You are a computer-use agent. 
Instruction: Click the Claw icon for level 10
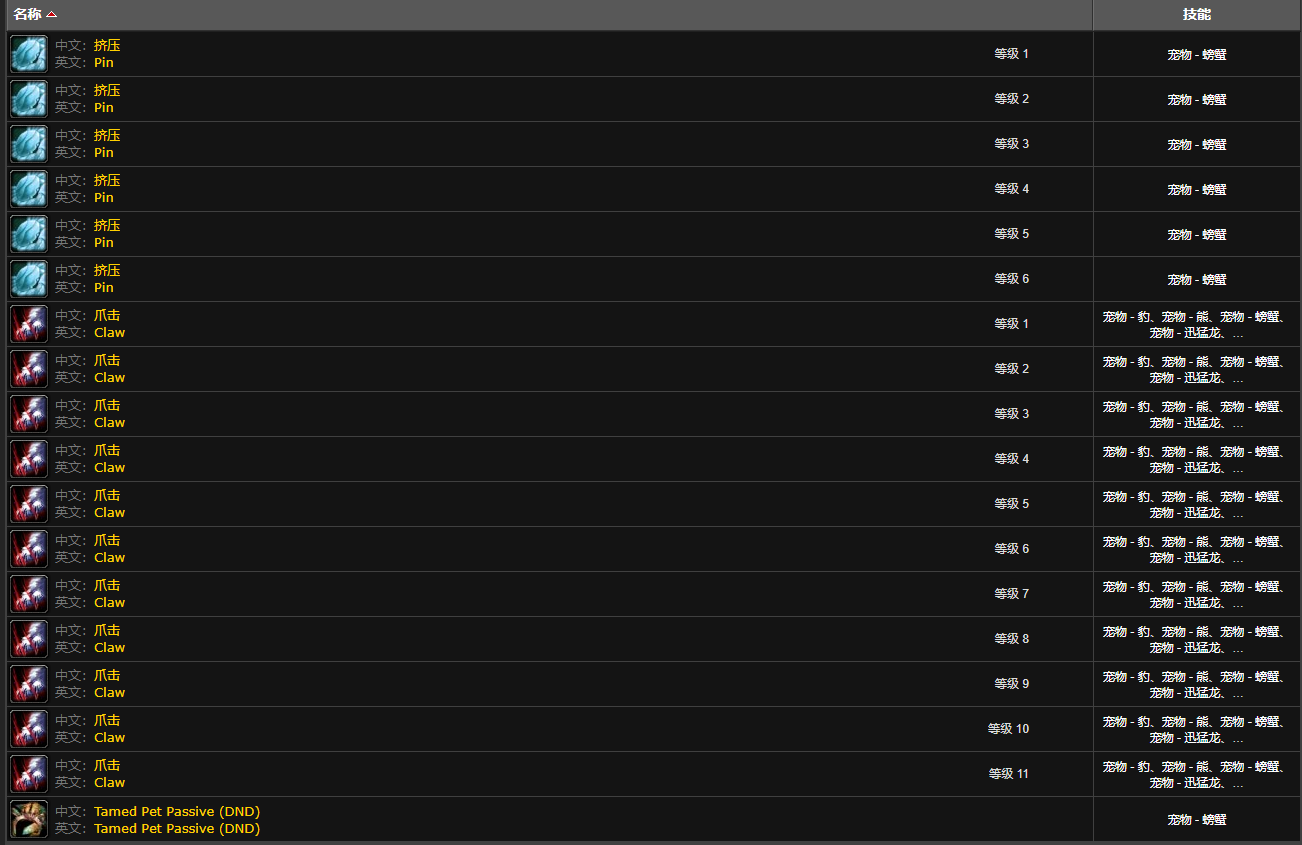29,729
